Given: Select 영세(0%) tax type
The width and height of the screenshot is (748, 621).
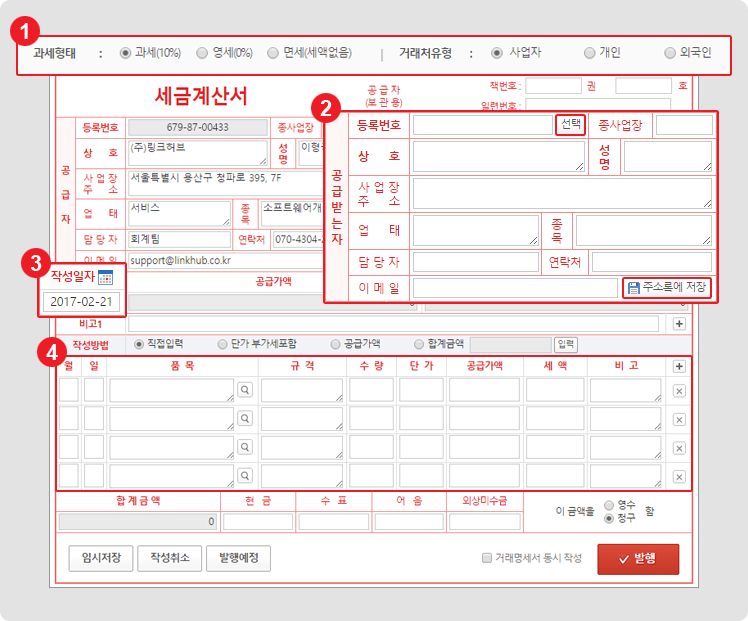Looking at the screenshot, I should click(202, 53).
